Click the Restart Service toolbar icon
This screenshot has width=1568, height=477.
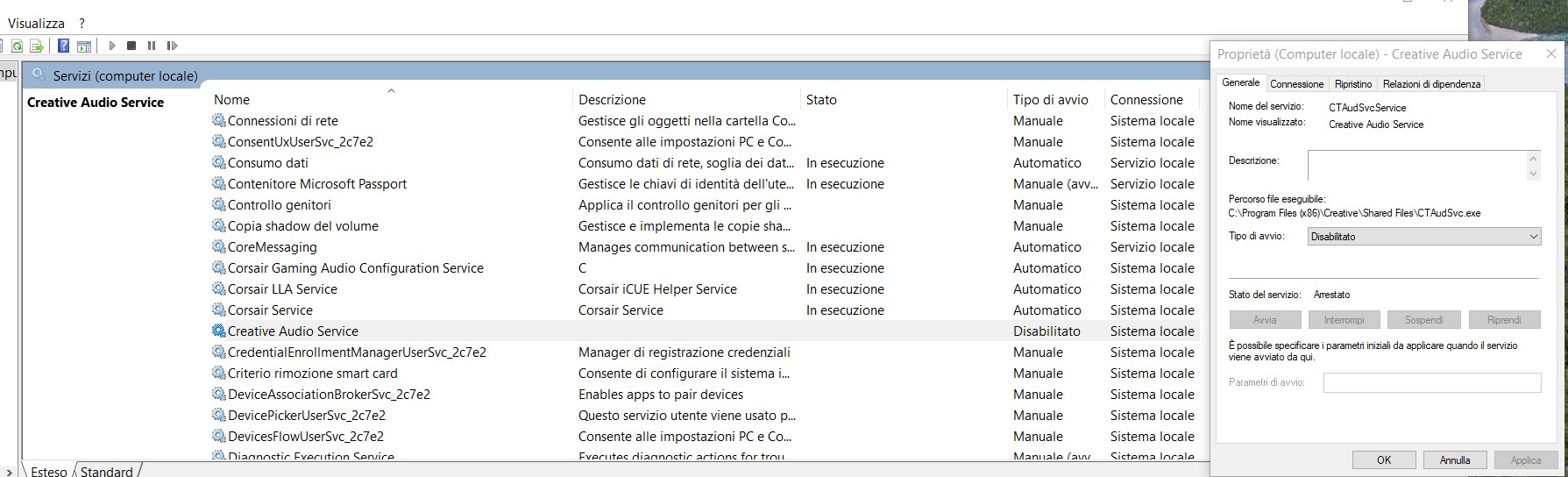coord(172,46)
